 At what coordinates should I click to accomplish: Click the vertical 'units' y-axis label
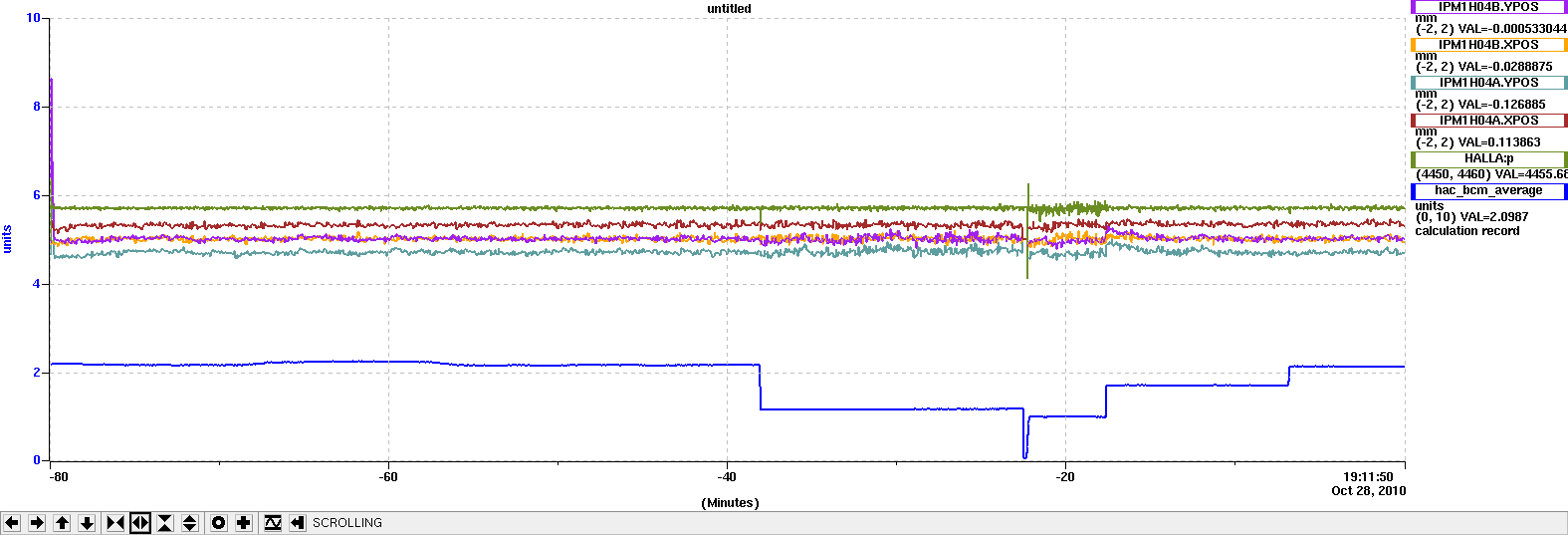[7, 239]
